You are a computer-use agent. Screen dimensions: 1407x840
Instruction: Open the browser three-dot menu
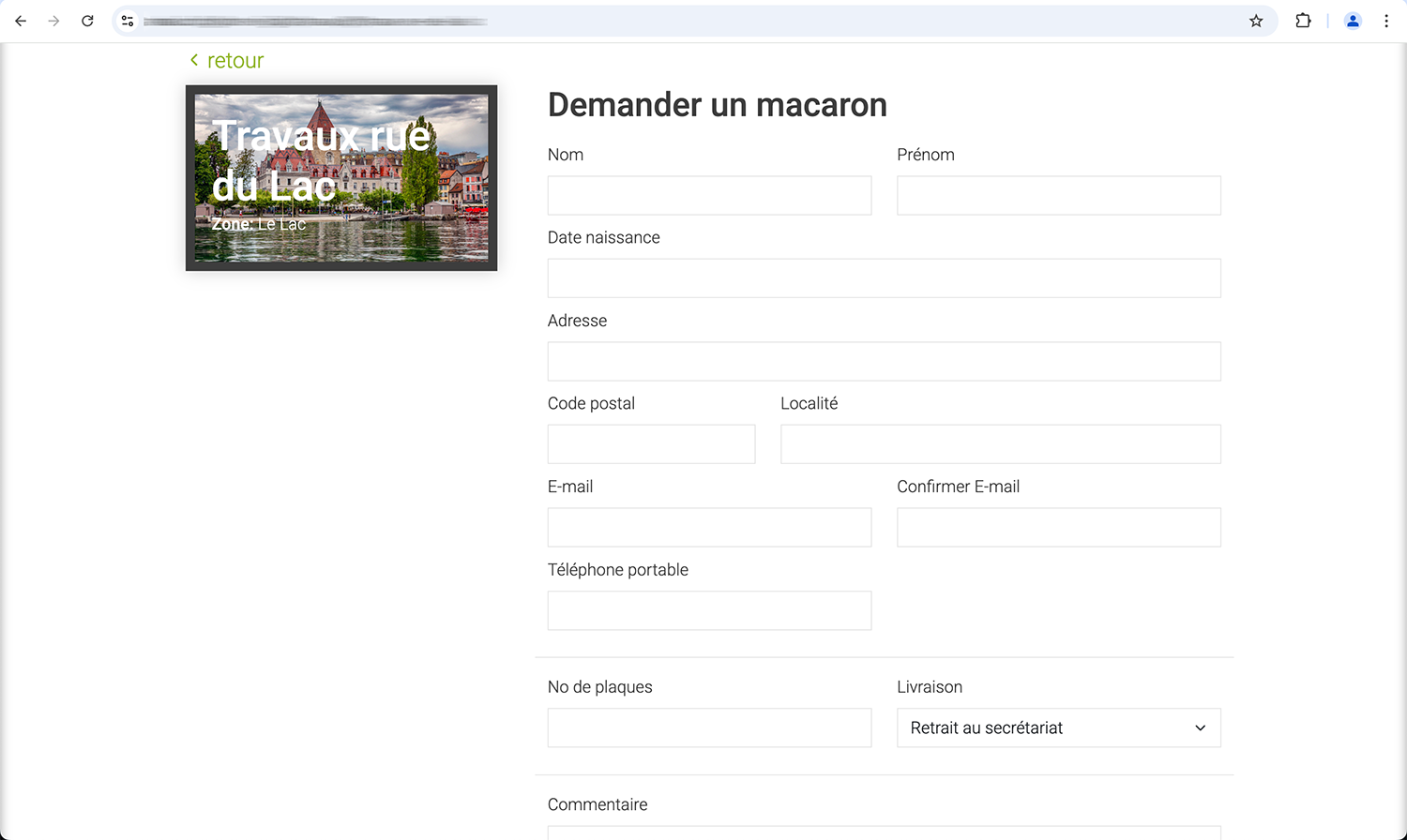click(x=1386, y=21)
